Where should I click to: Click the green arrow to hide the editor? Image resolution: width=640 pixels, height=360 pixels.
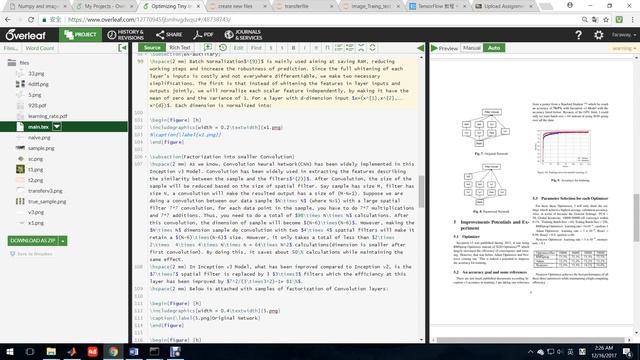point(420,48)
